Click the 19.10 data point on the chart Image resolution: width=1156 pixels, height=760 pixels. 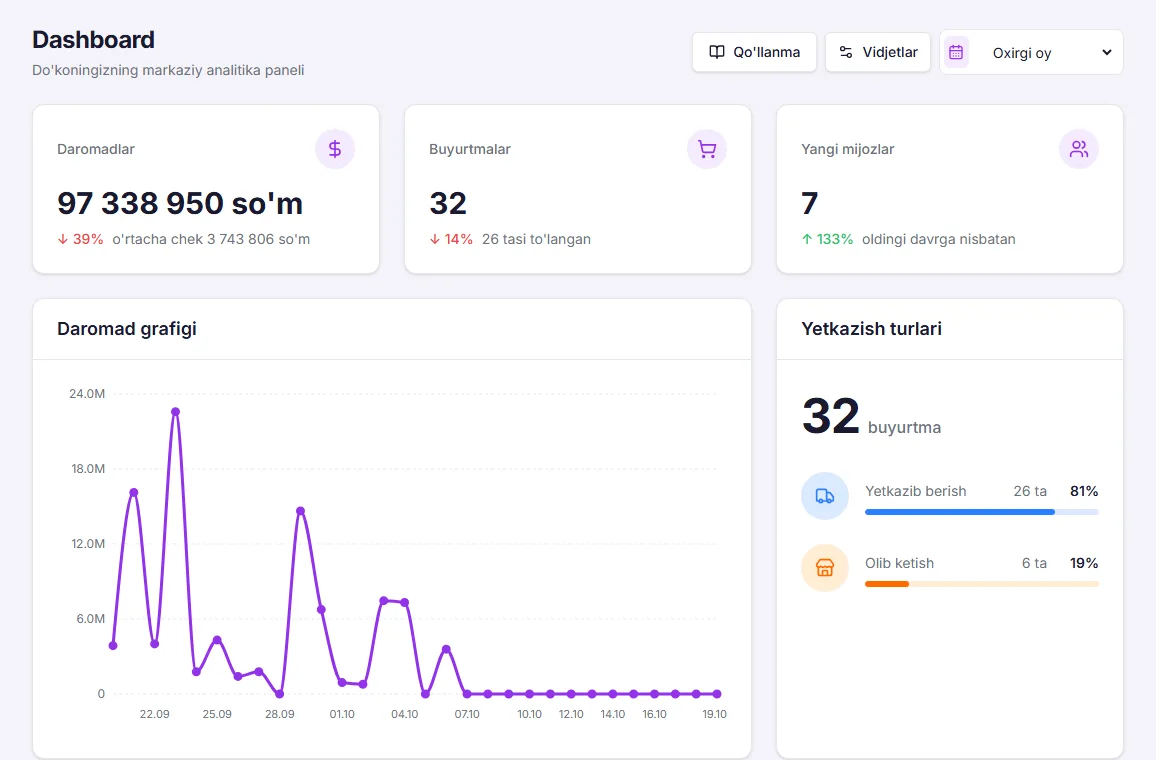pyautogui.click(x=717, y=694)
